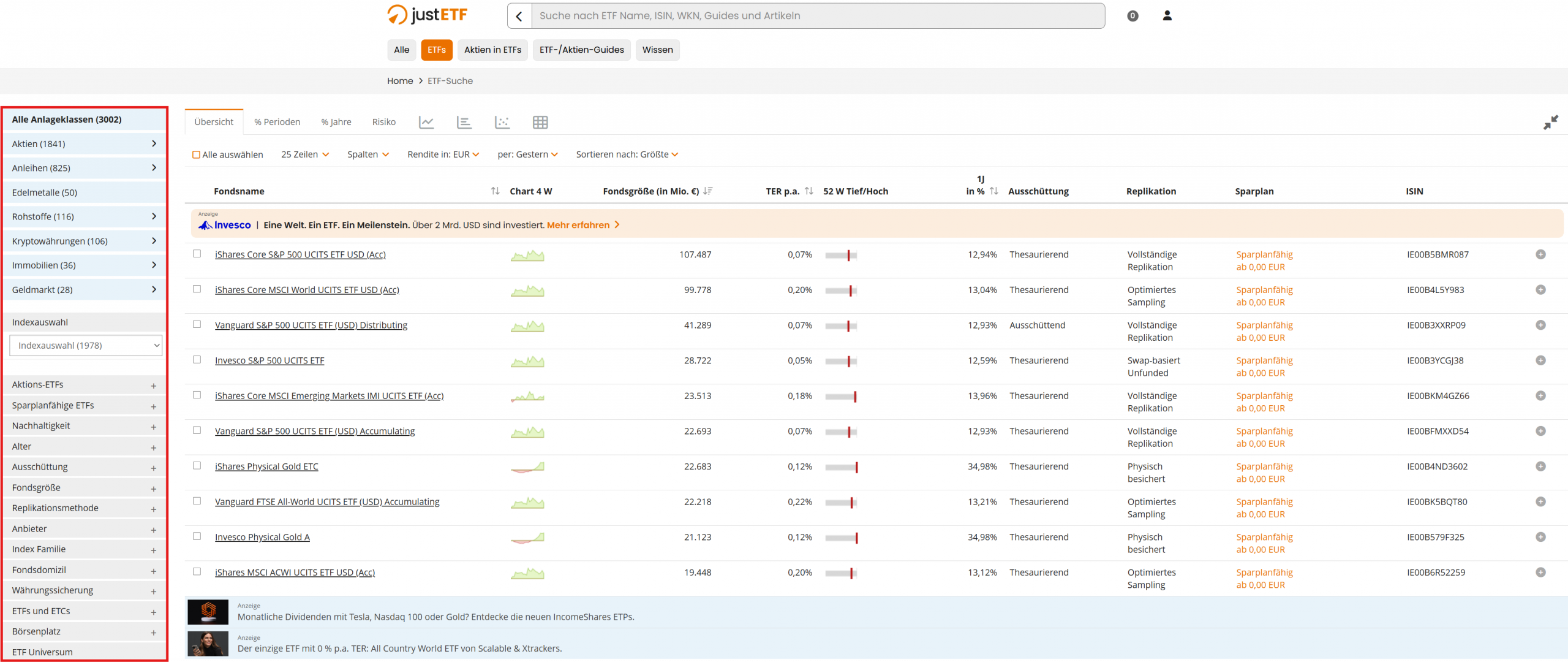This screenshot has width=1568, height=662.
Task: Click the collapse fullscreen arrows icon
Action: (x=1550, y=123)
